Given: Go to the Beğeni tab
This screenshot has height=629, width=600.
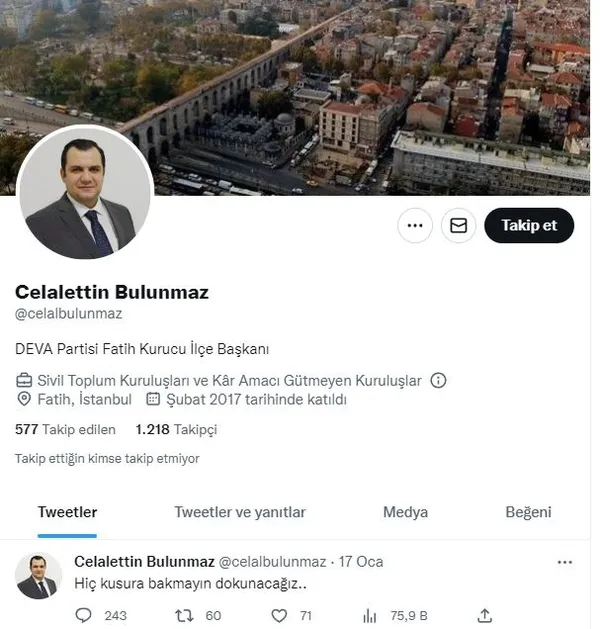Looking at the screenshot, I should tap(528, 512).
